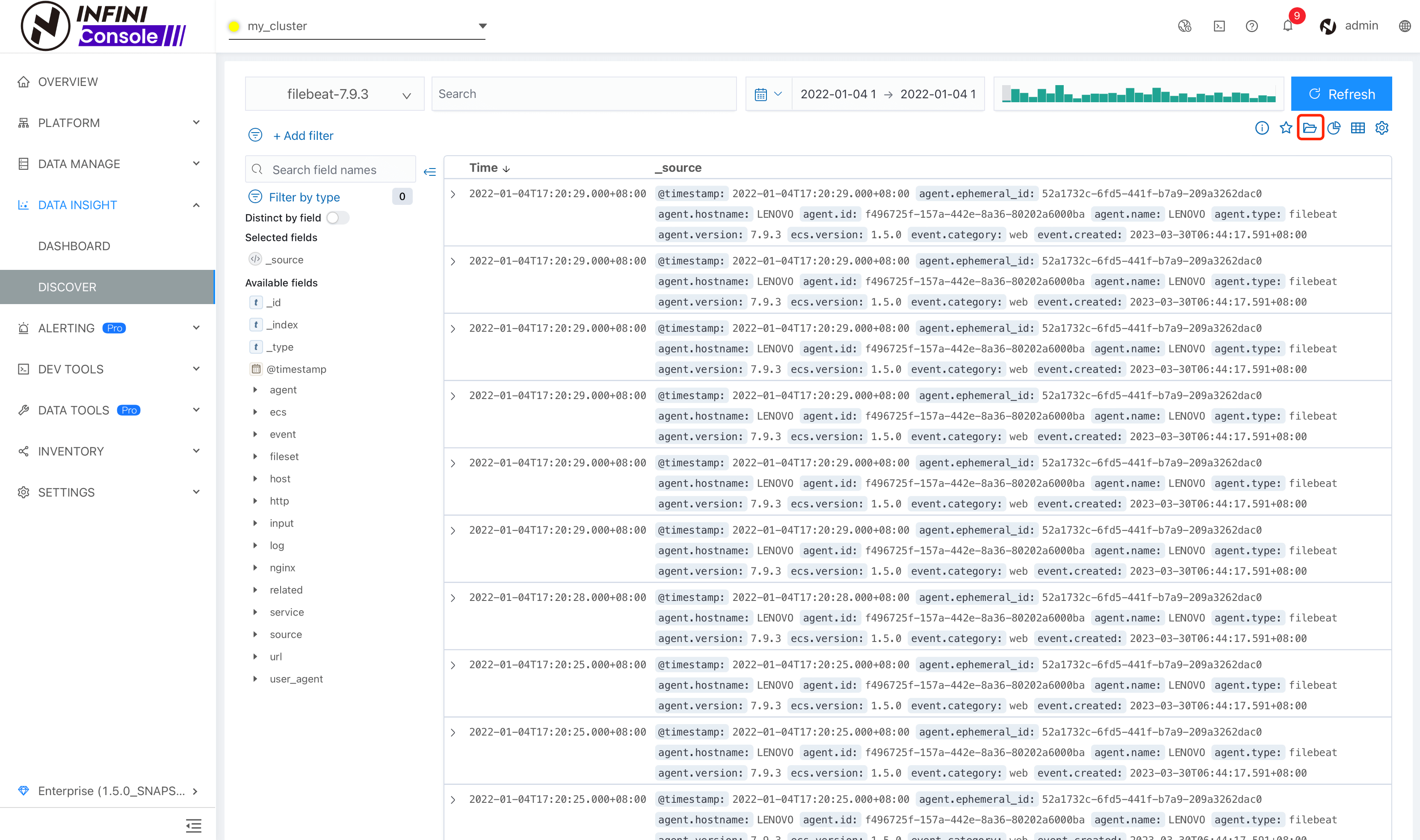Expand the SETTINGS menu

[x=107, y=492]
